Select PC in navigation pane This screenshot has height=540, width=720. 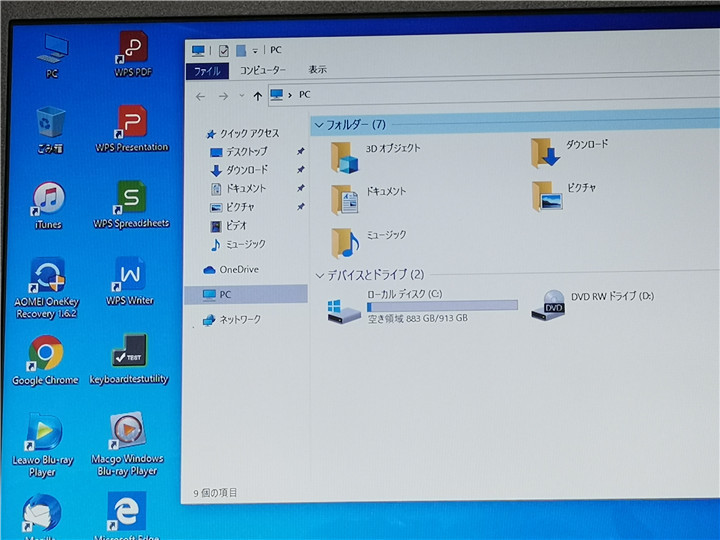point(246,294)
